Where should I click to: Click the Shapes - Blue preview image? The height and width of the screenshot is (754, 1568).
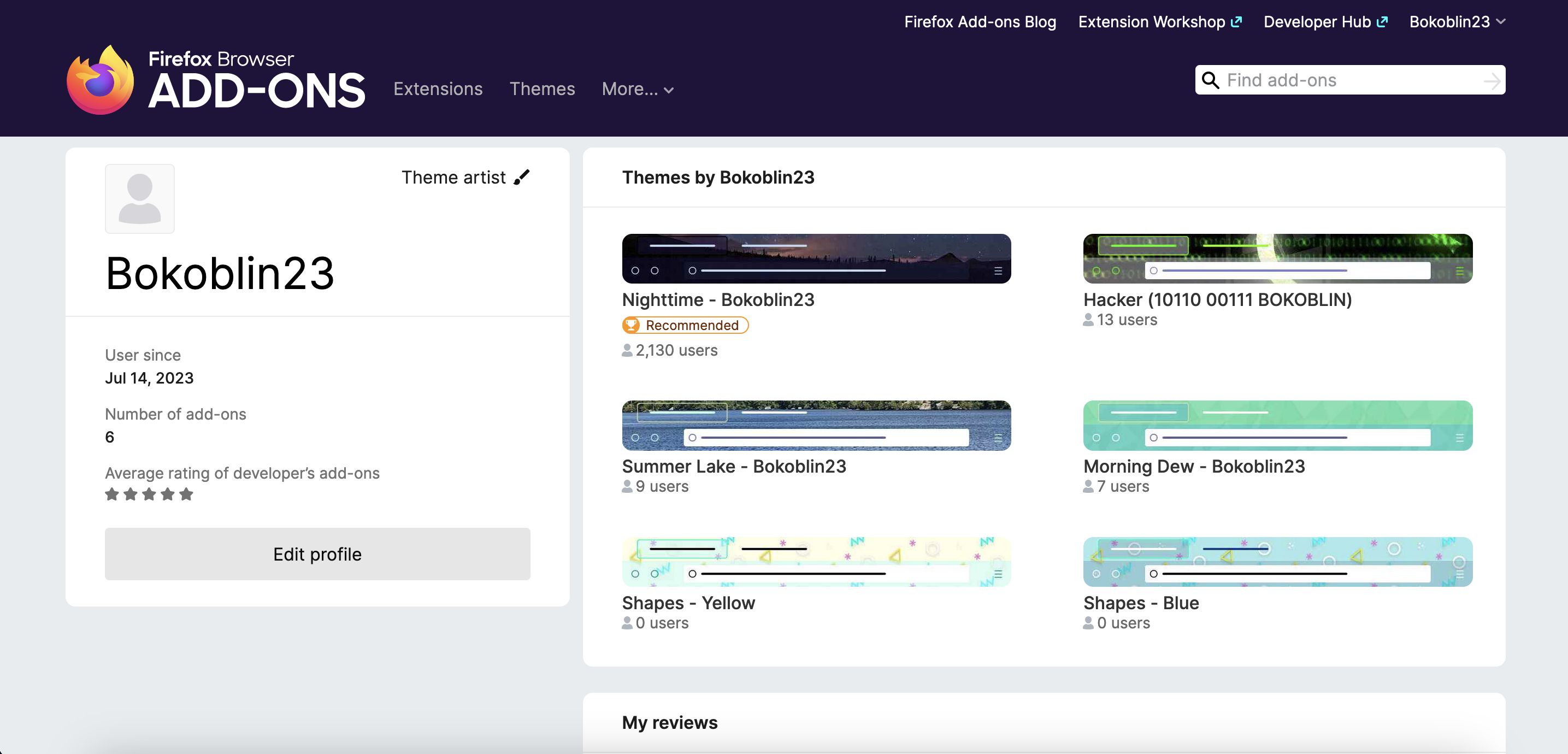pos(1278,562)
